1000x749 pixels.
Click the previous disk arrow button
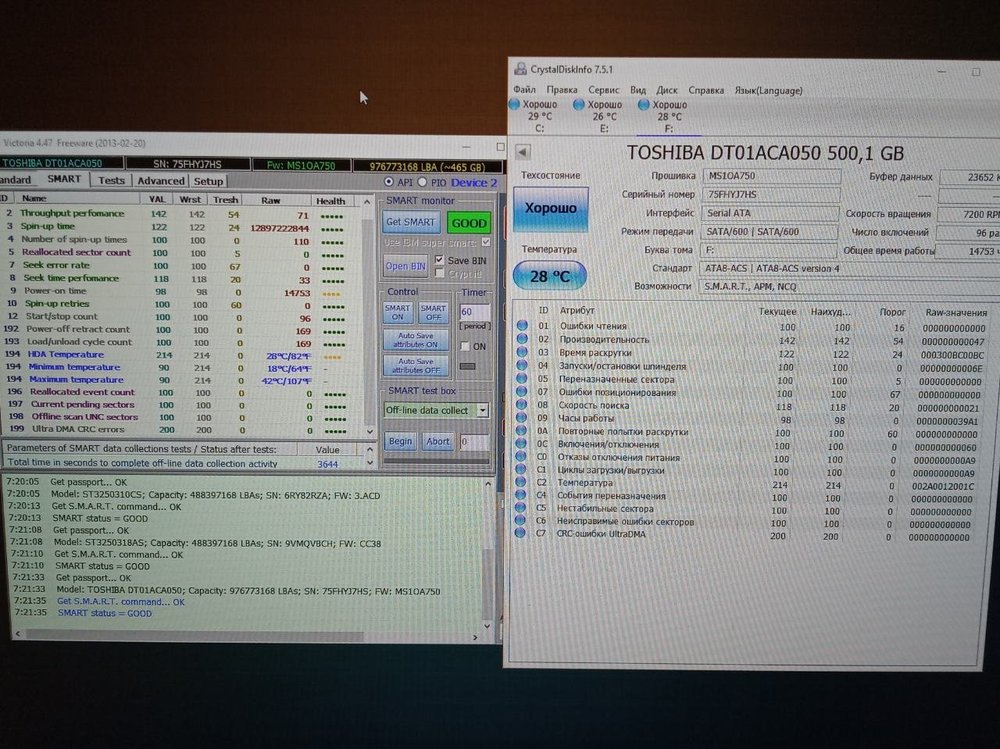pyautogui.click(x=522, y=152)
